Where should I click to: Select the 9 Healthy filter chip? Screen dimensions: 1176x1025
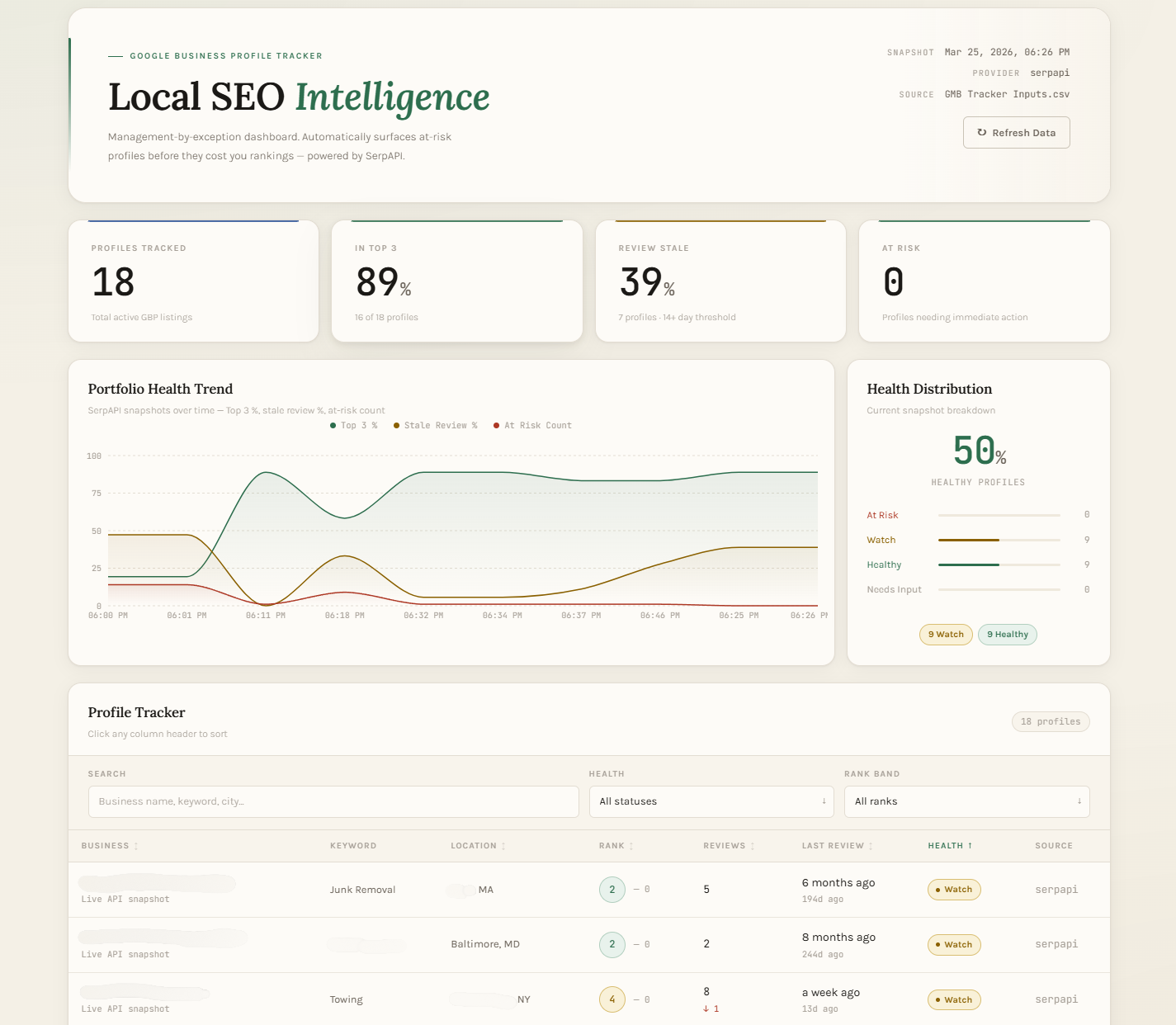[x=1007, y=634]
